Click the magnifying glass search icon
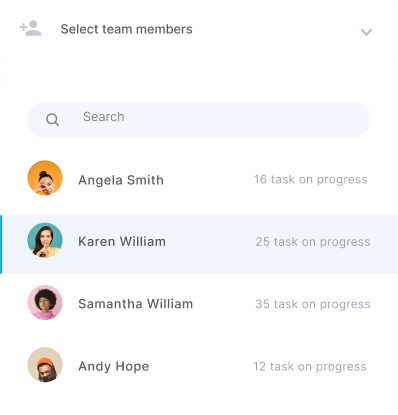398x415 pixels. (x=52, y=120)
